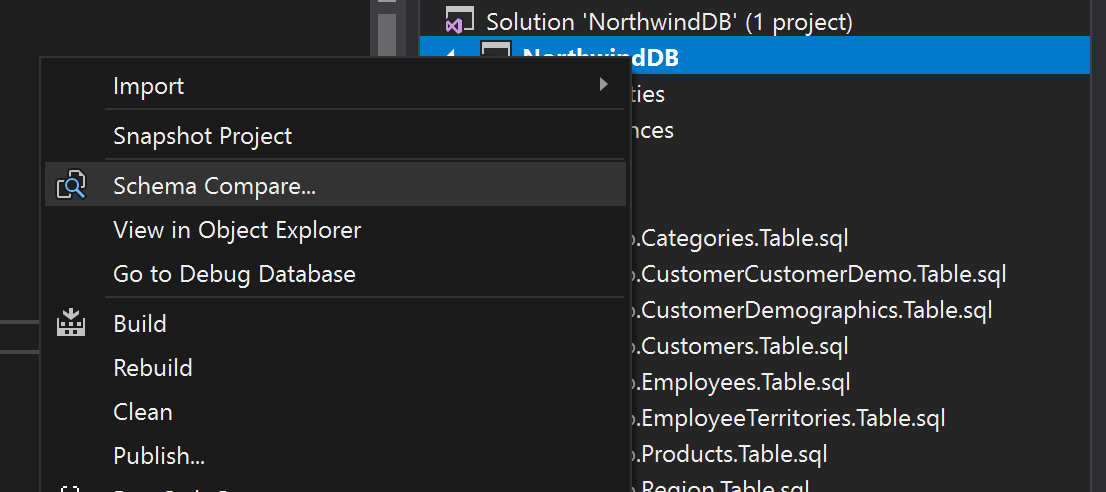Screen dimensions: 1106x492
Task: Choose Rebuild from the menu
Action: click(335, 367)
